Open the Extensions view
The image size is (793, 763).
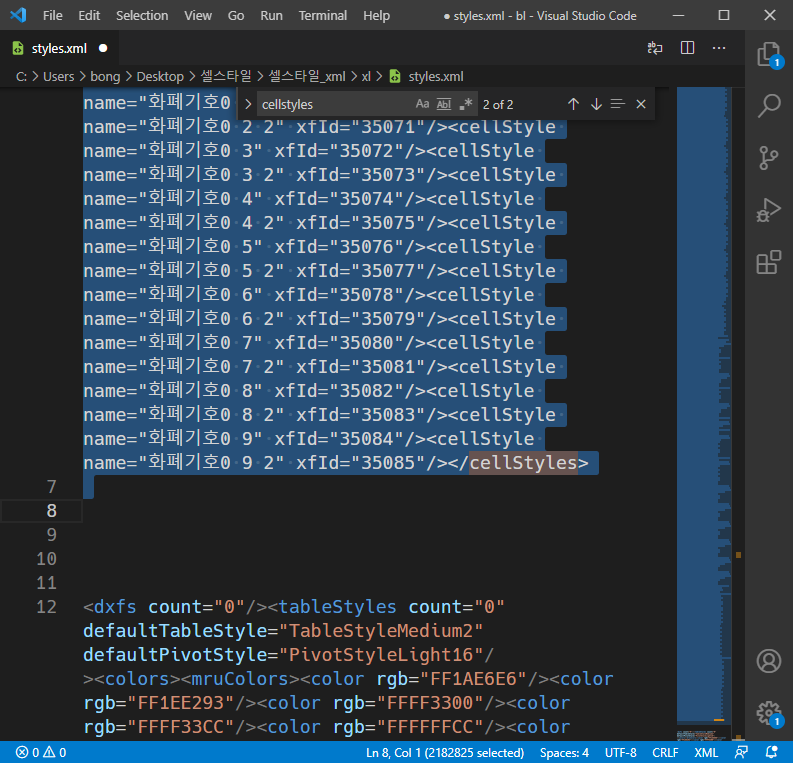pyautogui.click(x=769, y=262)
